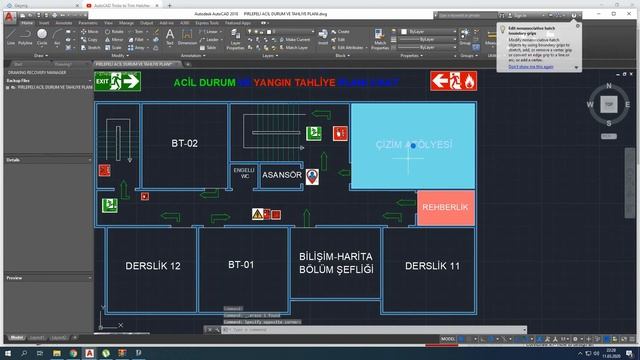Open the View ribbon tab
640x360 pixels.
point(108,23)
